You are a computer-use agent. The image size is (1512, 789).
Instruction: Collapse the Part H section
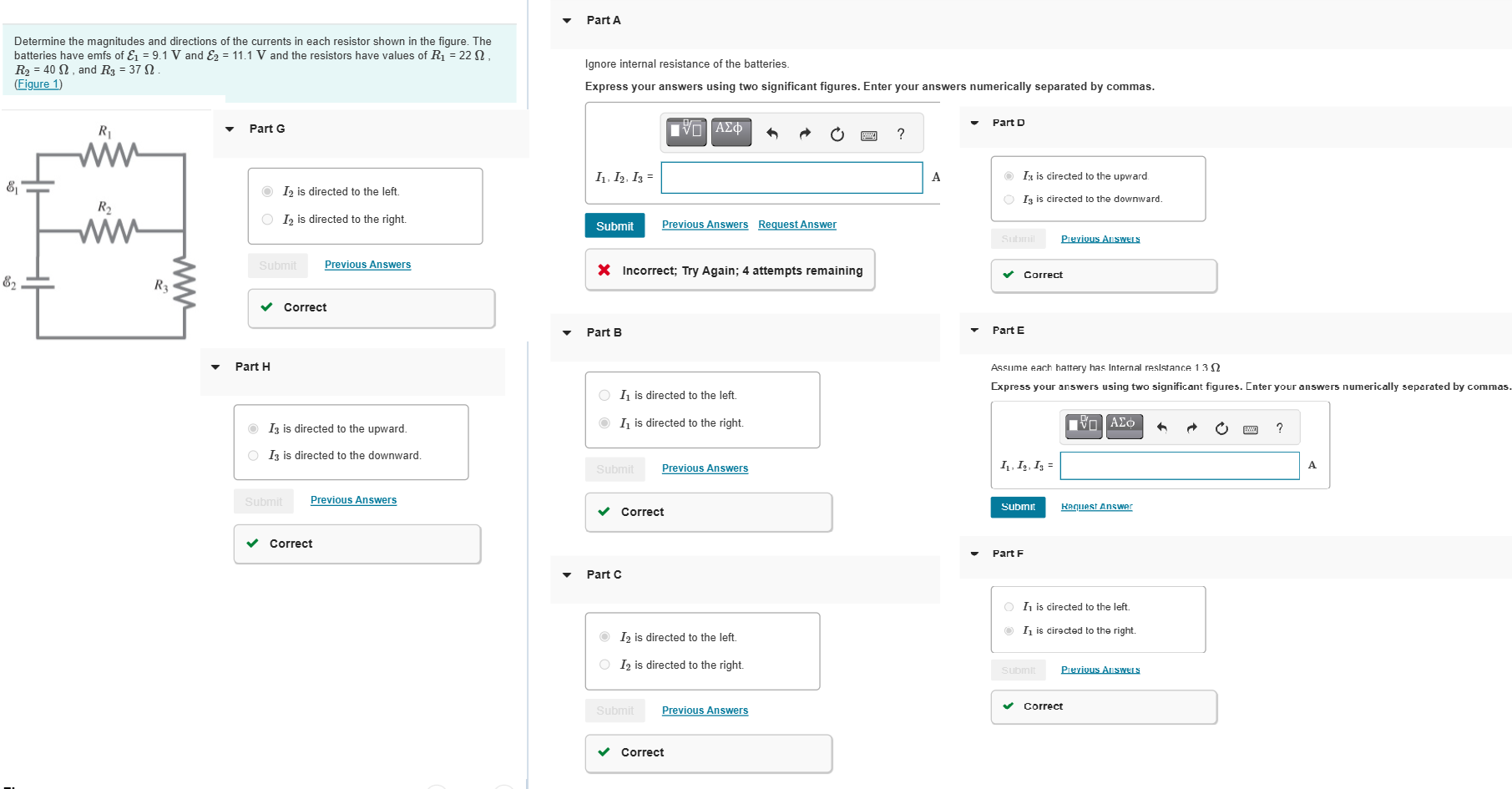(215, 367)
